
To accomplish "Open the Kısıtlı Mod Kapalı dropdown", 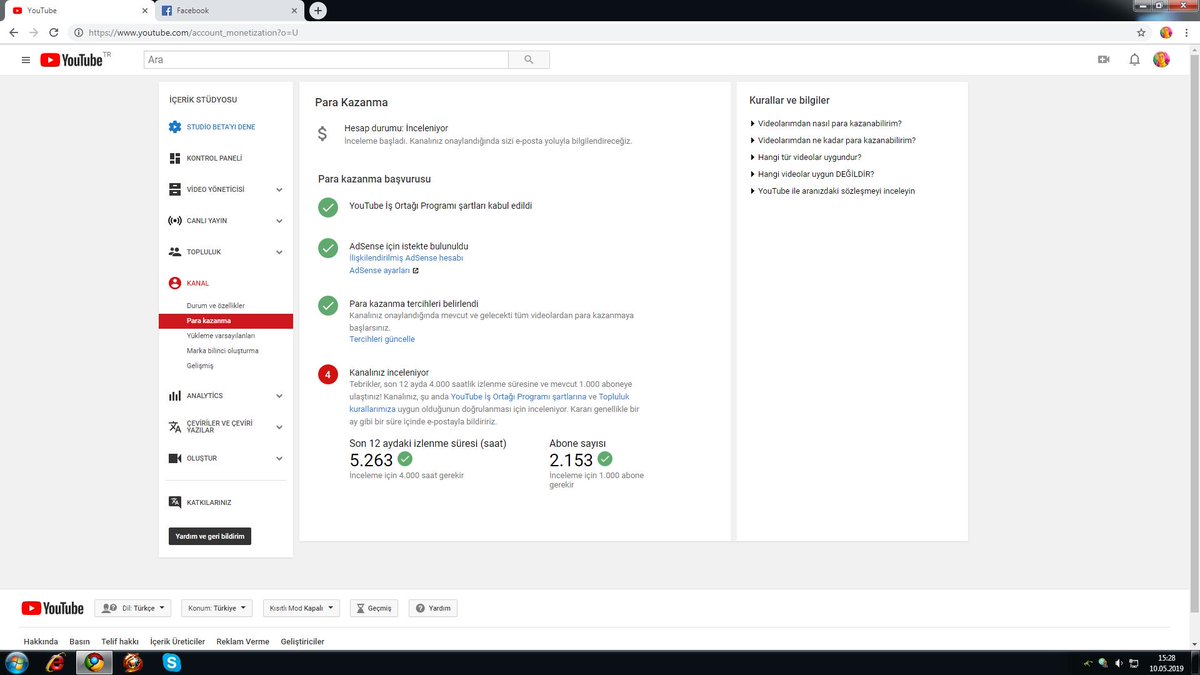I will [302, 608].
